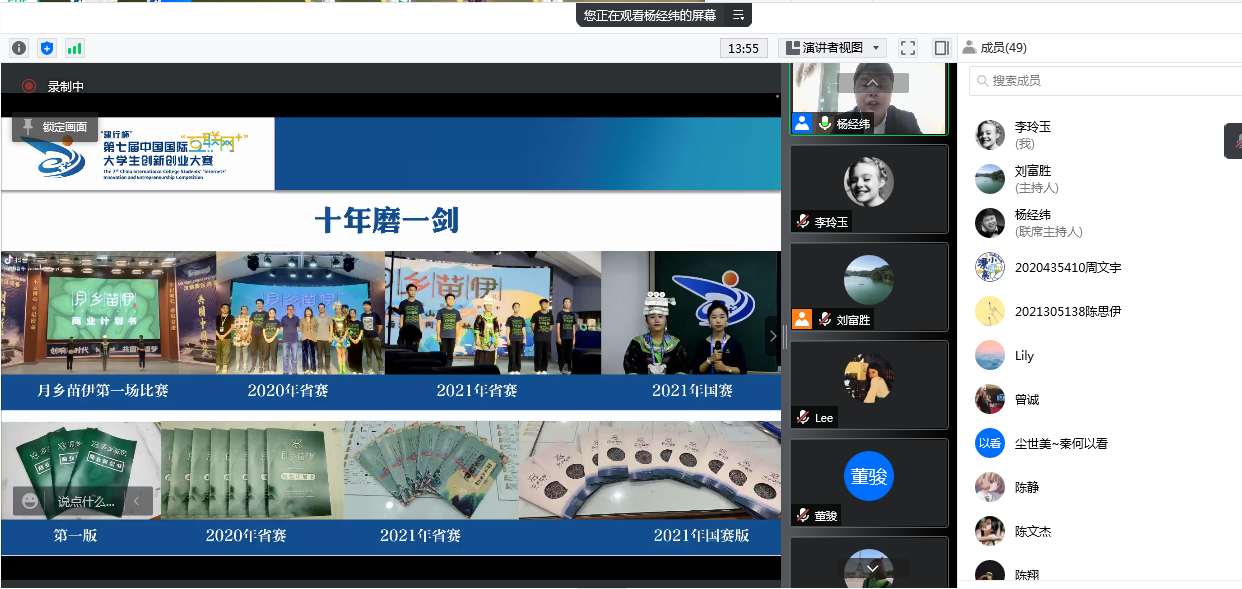
Task: Click 刘富胜's orange host badge icon
Action: 802,320
